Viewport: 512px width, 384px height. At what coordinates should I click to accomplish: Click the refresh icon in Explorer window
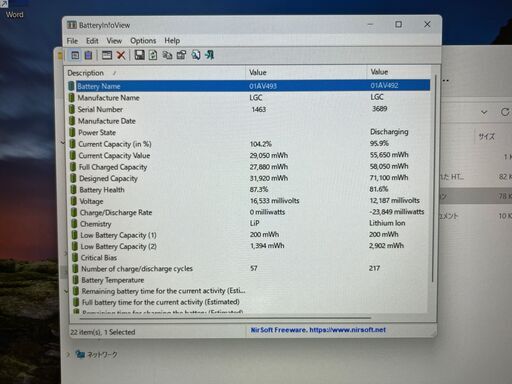pyautogui.click(x=505, y=112)
